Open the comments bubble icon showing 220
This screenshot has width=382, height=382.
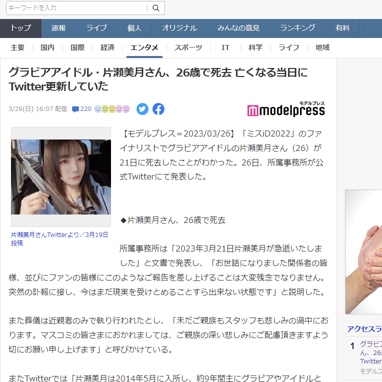[75, 109]
